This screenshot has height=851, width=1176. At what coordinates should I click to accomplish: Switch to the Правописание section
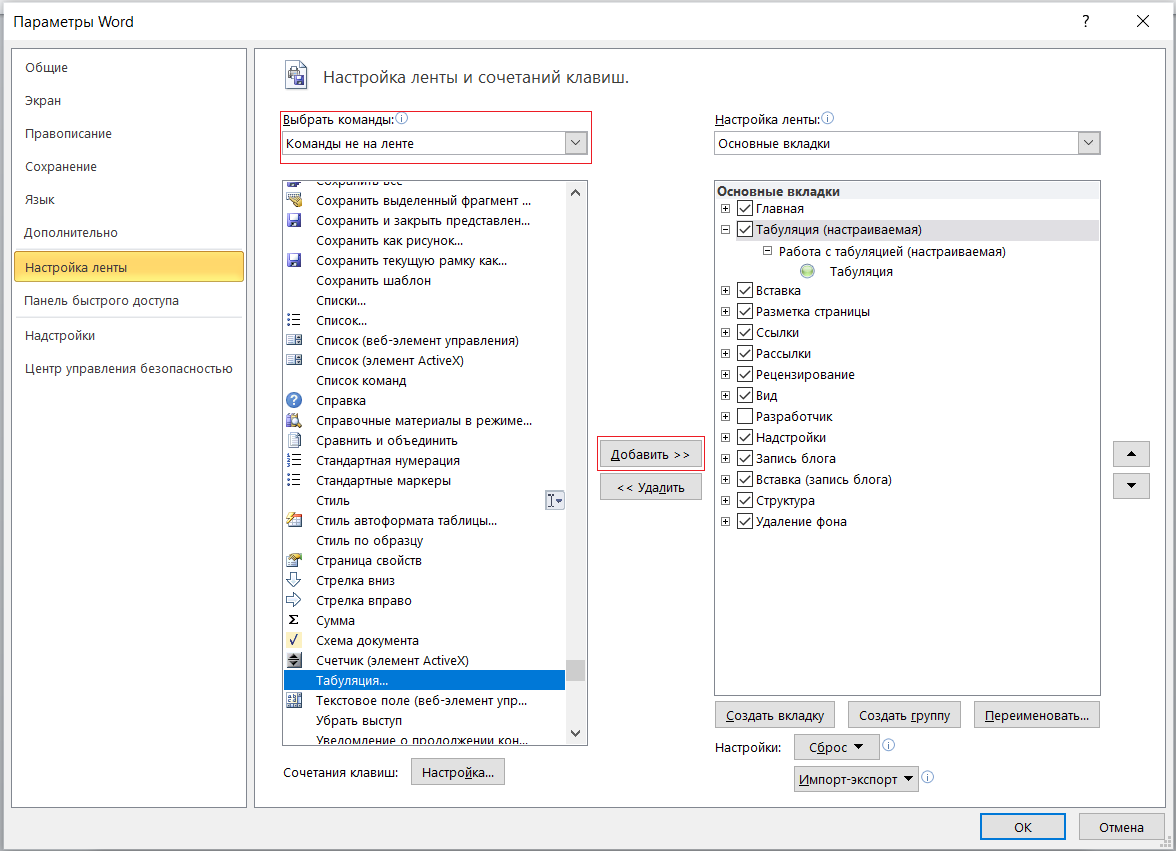[68, 133]
